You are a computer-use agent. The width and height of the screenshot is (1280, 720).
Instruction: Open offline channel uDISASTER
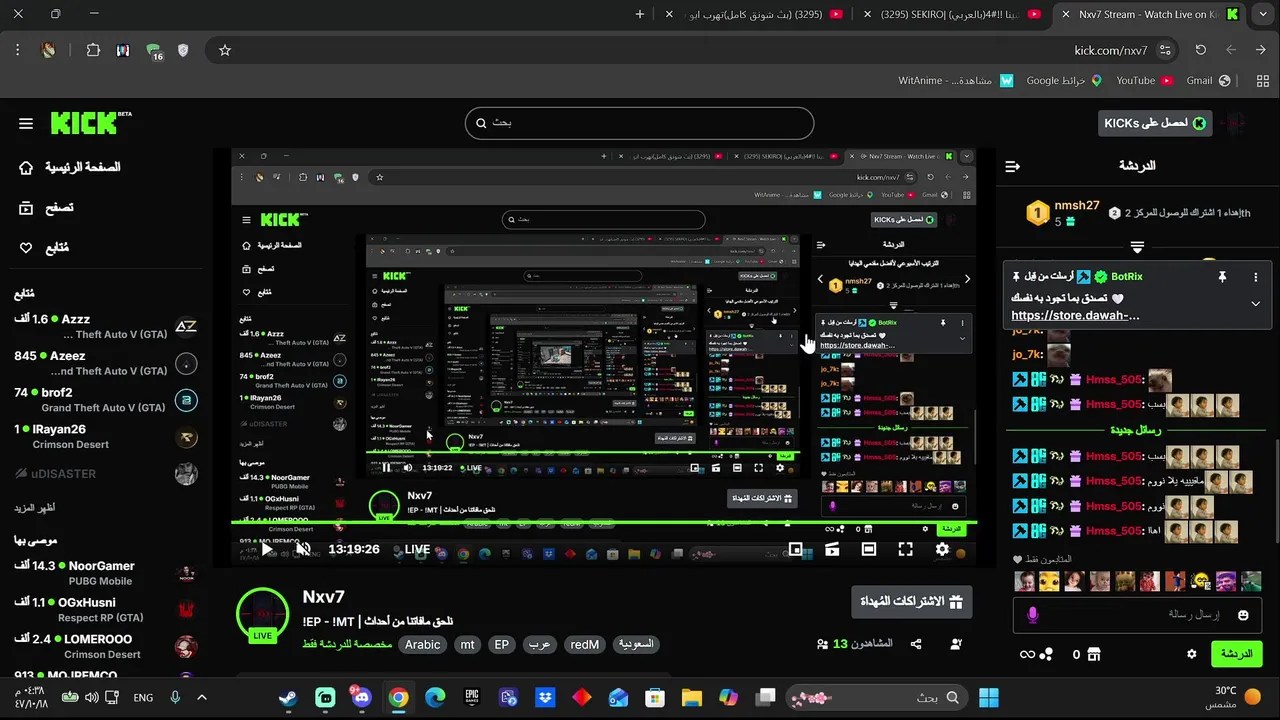105,474
